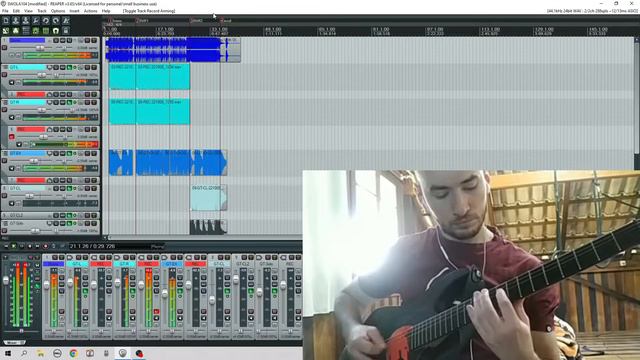Viewport: 640px width, 360px height.
Task: Click the master volume fader in the mixer
Action: tap(6, 280)
